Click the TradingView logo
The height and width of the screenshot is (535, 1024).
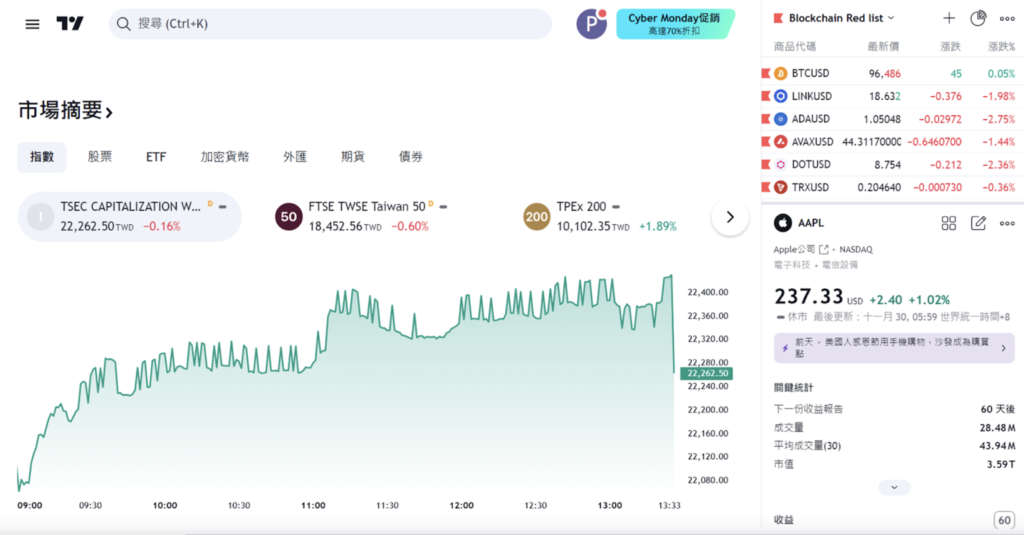pyautogui.click(x=70, y=24)
